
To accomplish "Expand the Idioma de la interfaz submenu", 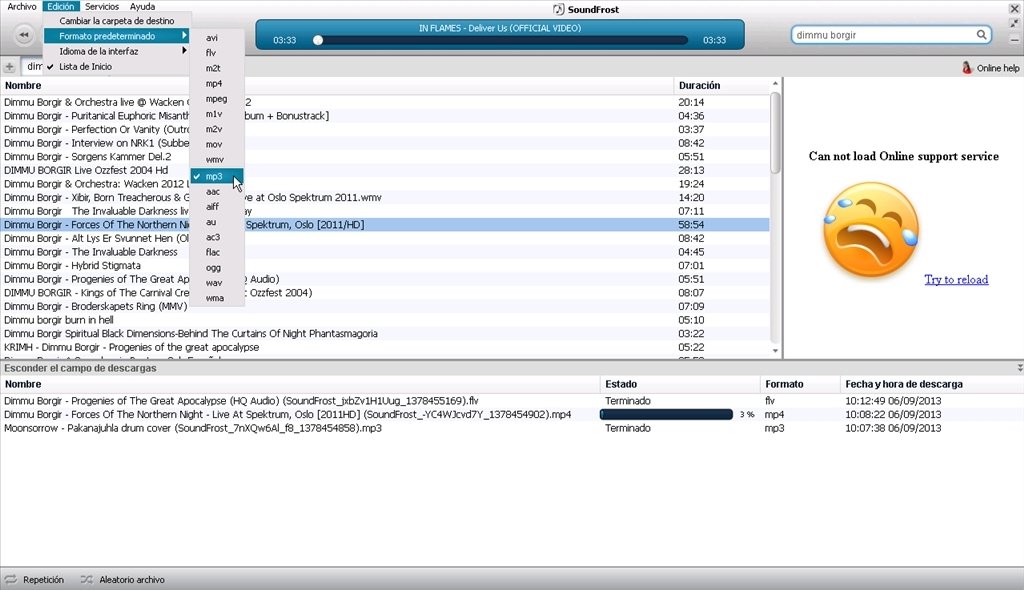I will click(x=117, y=51).
